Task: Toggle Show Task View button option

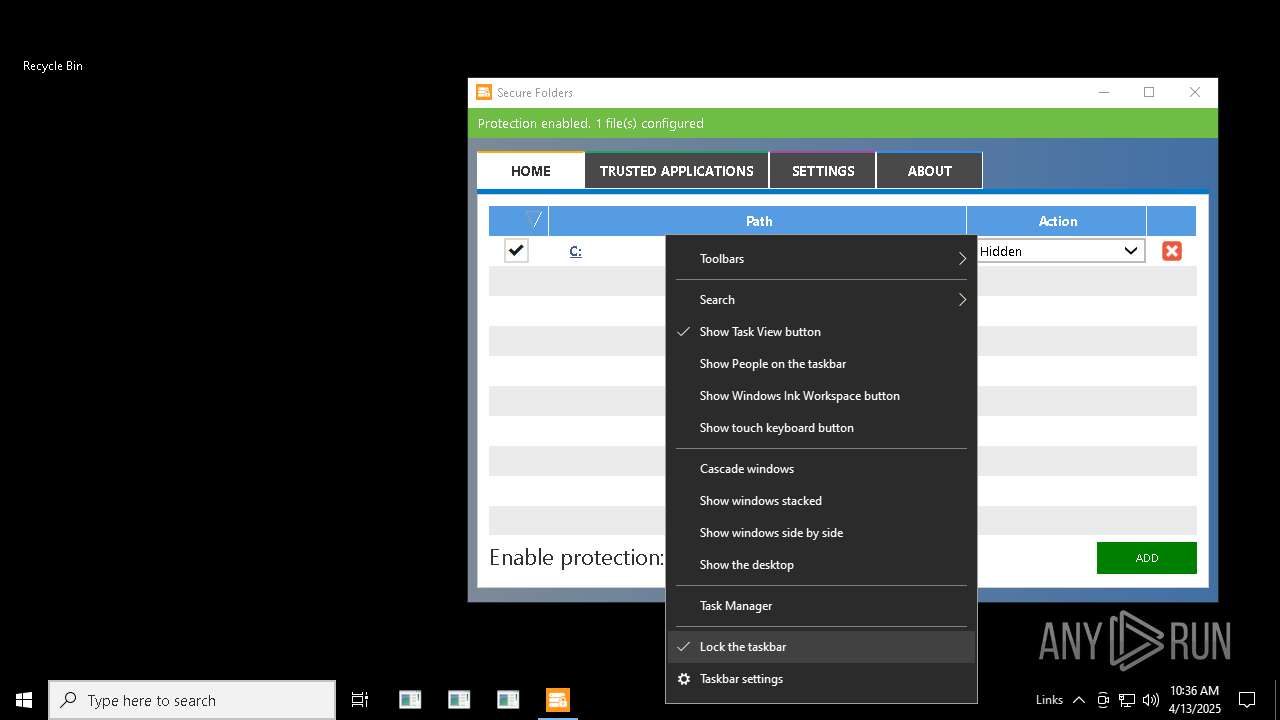Action: point(821,332)
